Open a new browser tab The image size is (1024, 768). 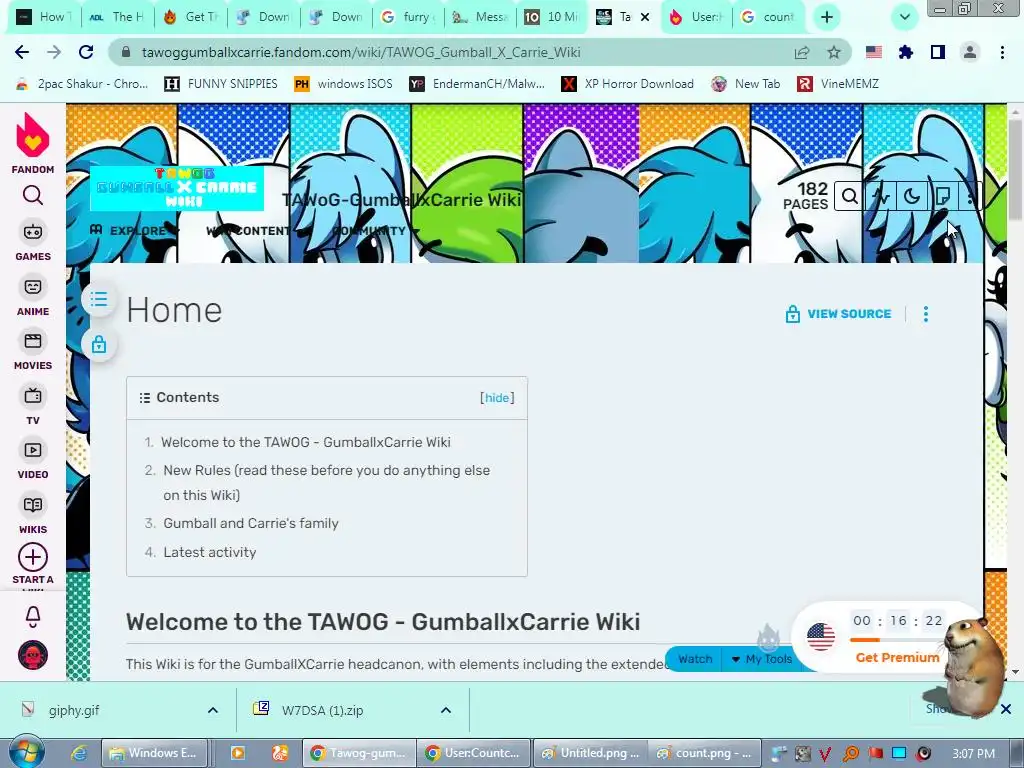(827, 17)
